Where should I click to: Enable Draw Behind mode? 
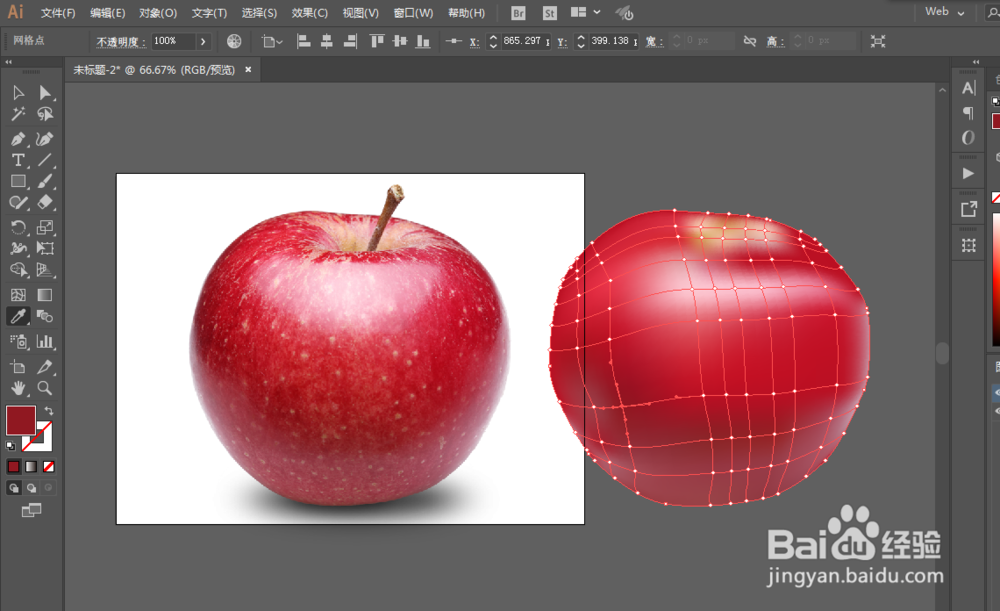coord(31,488)
